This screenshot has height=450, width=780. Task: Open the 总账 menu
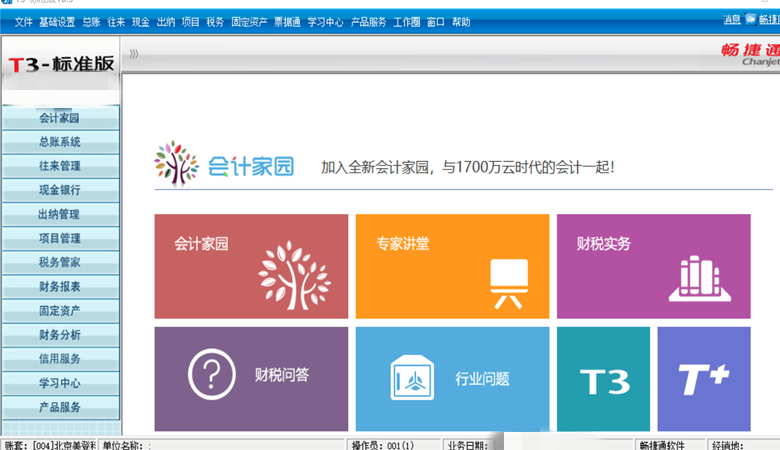(x=91, y=22)
